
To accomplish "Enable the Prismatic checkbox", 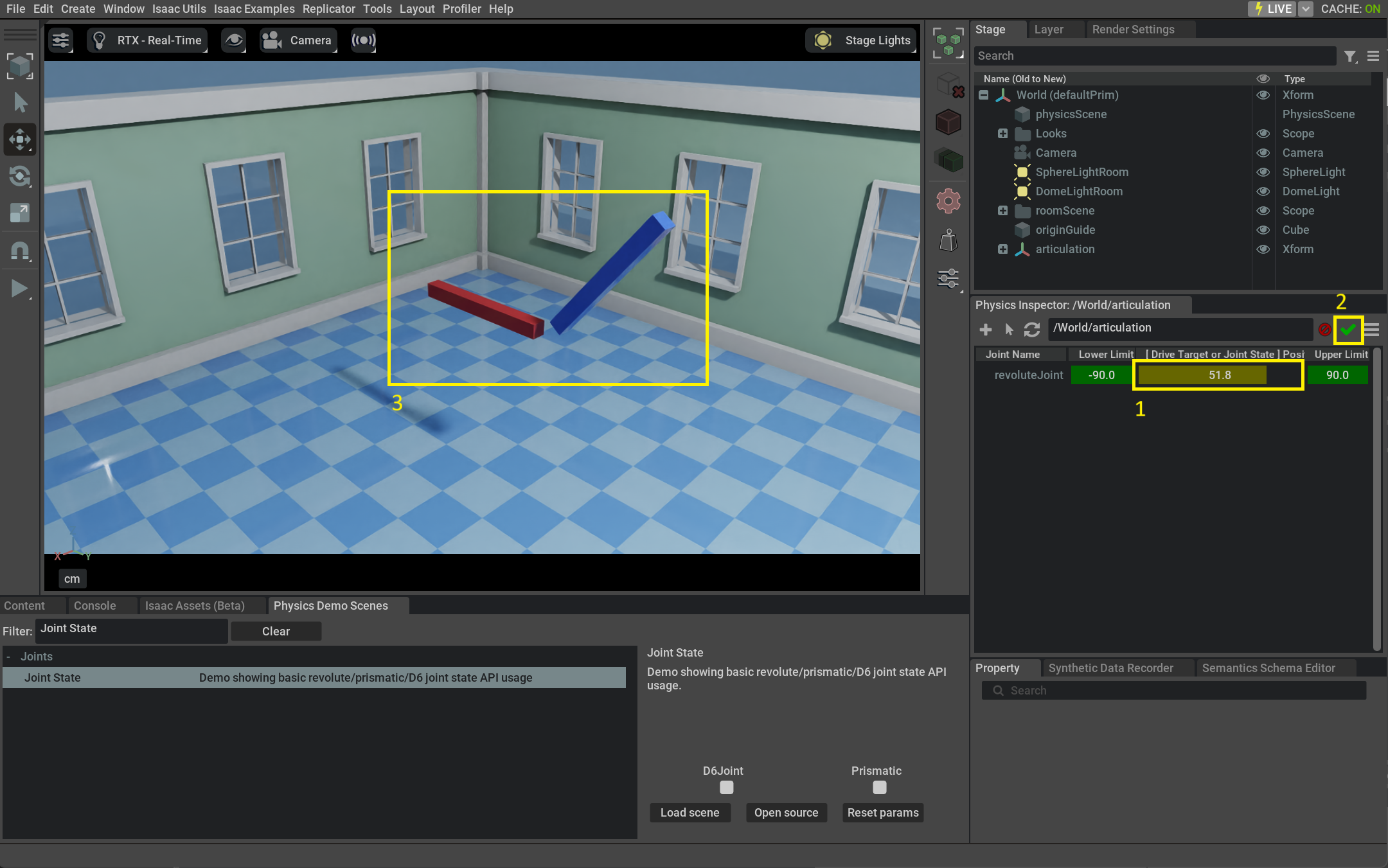I will pos(879,787).
